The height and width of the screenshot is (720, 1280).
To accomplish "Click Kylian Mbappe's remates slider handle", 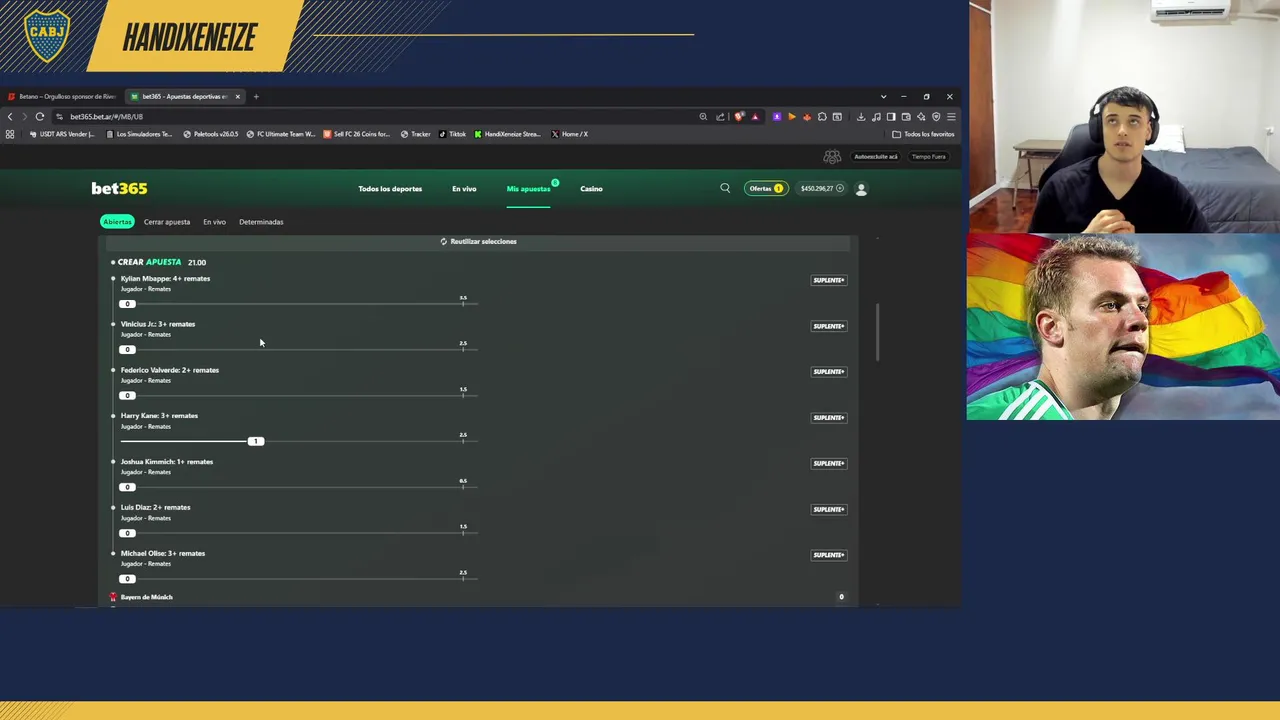I will point(127,304).
